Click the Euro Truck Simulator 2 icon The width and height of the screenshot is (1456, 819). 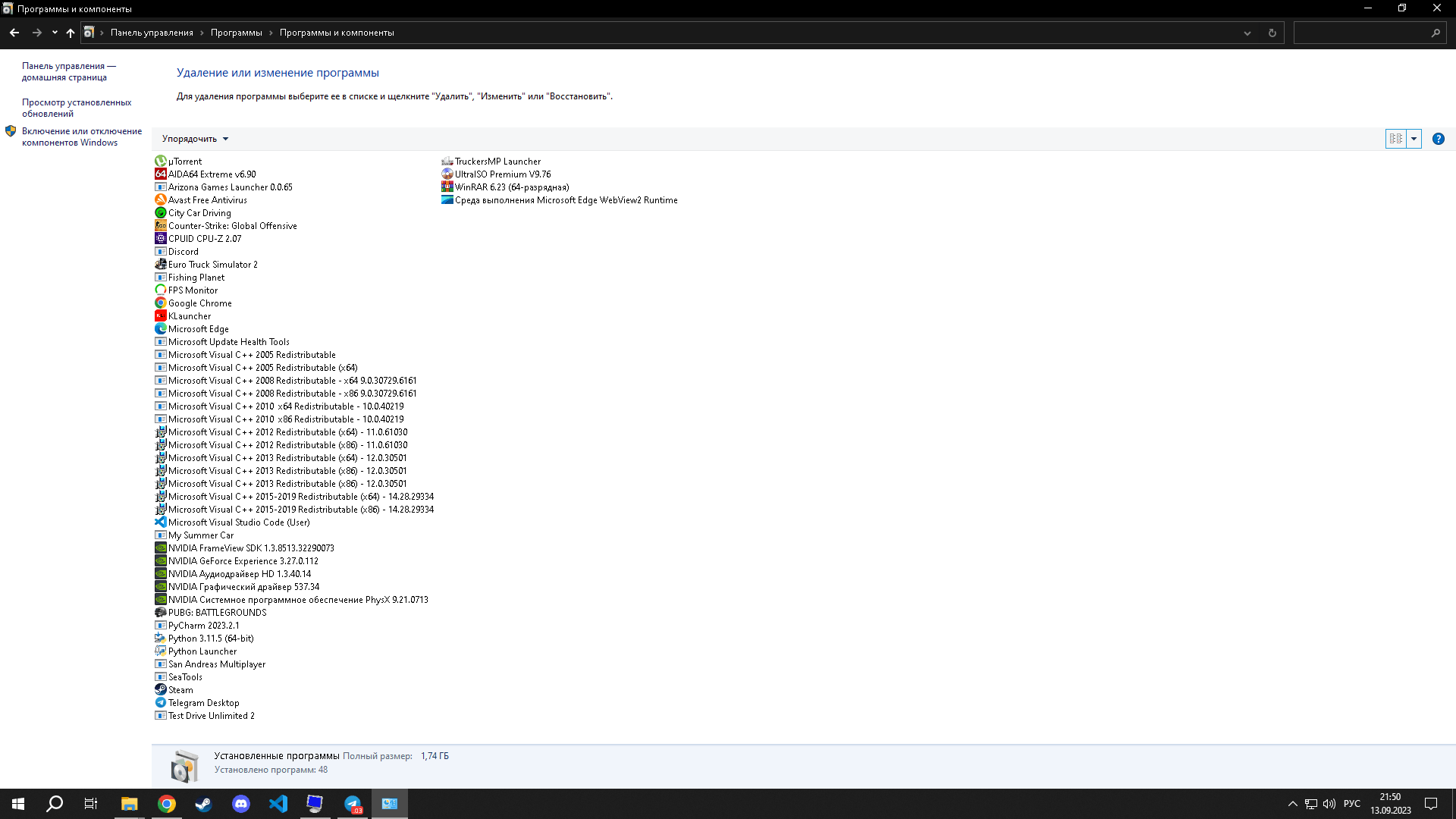point(161,265)
